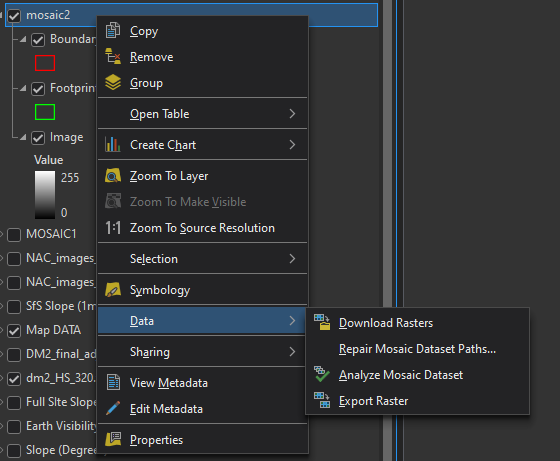Toggle the Map DATA layer checkbox

[x=14, y=331]
